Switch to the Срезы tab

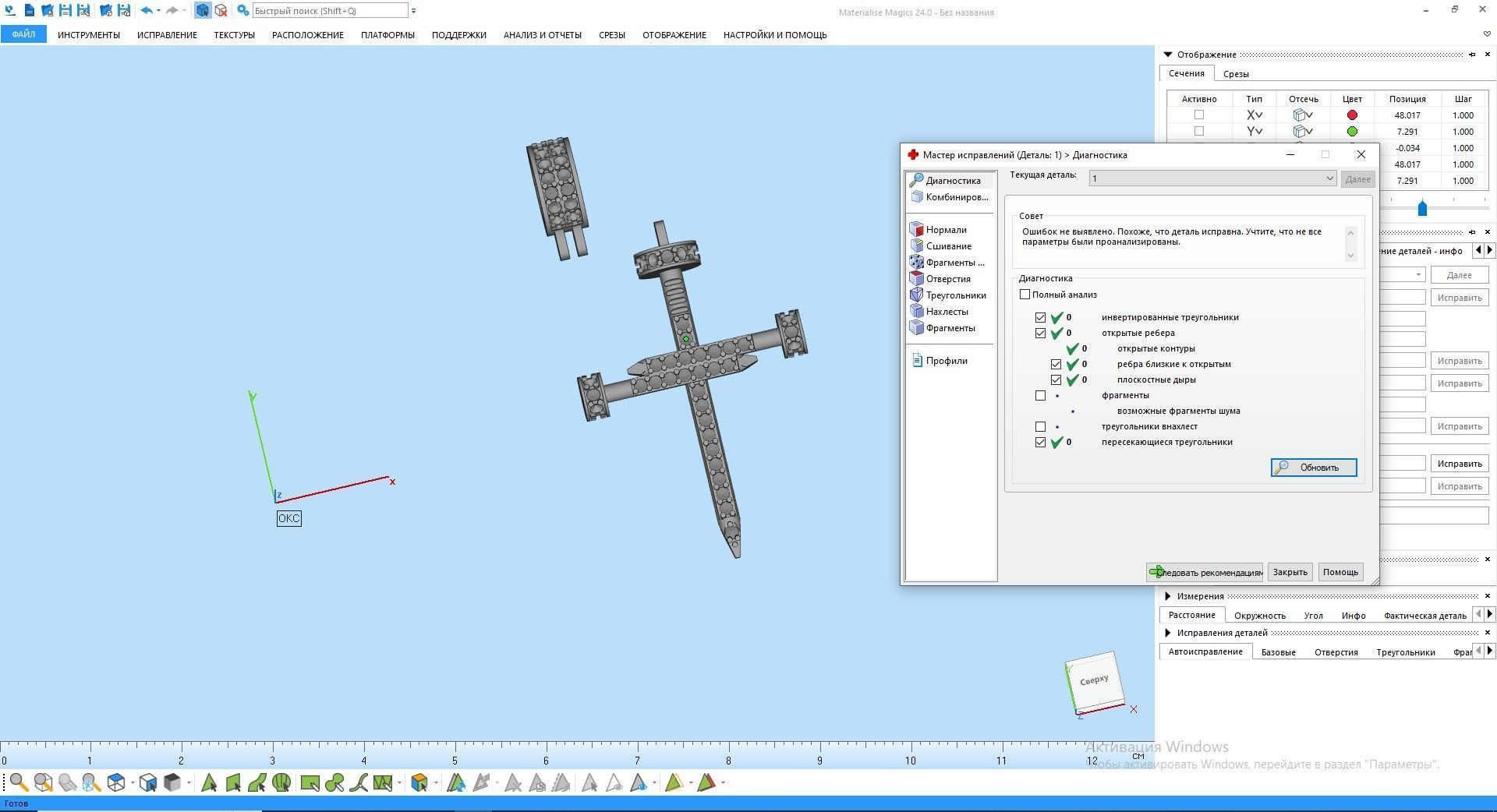coord(1236,74)
